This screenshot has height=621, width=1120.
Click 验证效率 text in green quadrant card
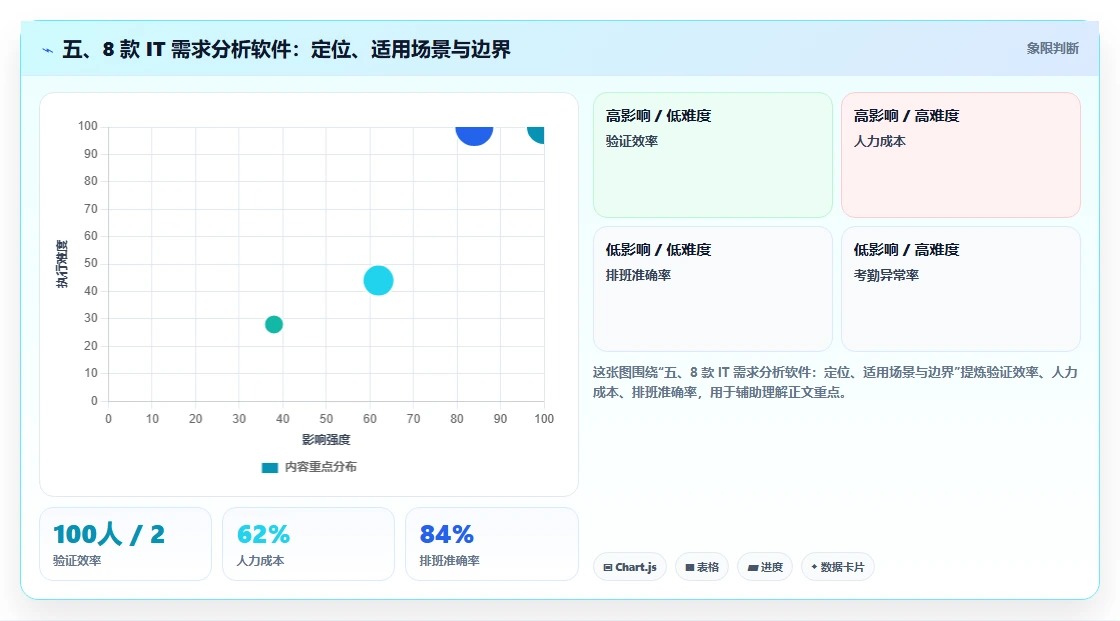click(x=631, y=141)
